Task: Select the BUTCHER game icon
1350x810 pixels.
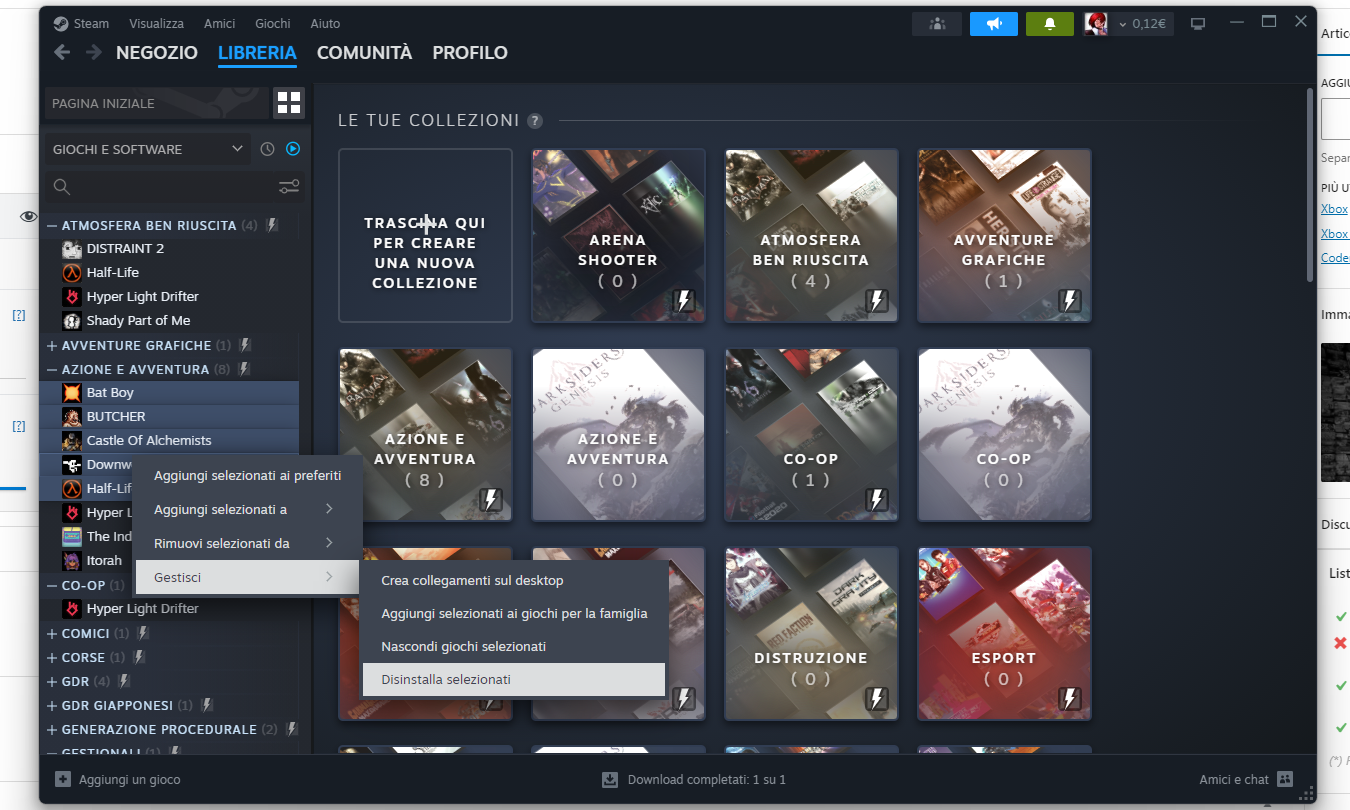Action: pyautogui.click(x=71, y=417)
